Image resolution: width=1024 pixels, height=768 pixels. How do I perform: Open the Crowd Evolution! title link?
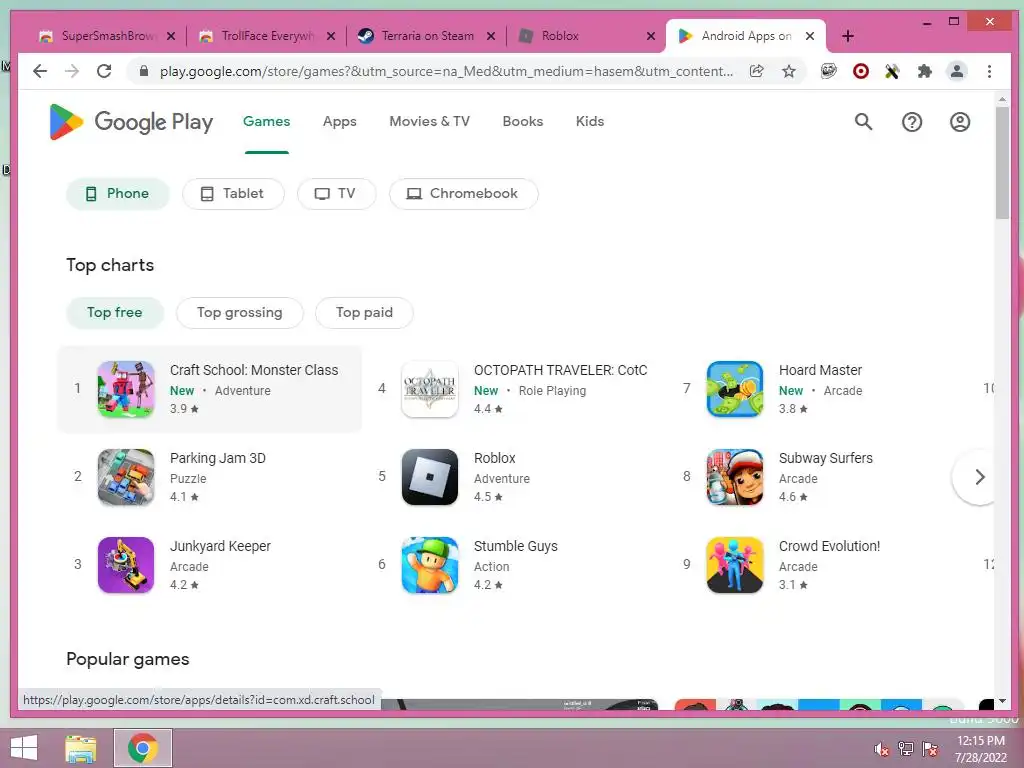[829, 547]
